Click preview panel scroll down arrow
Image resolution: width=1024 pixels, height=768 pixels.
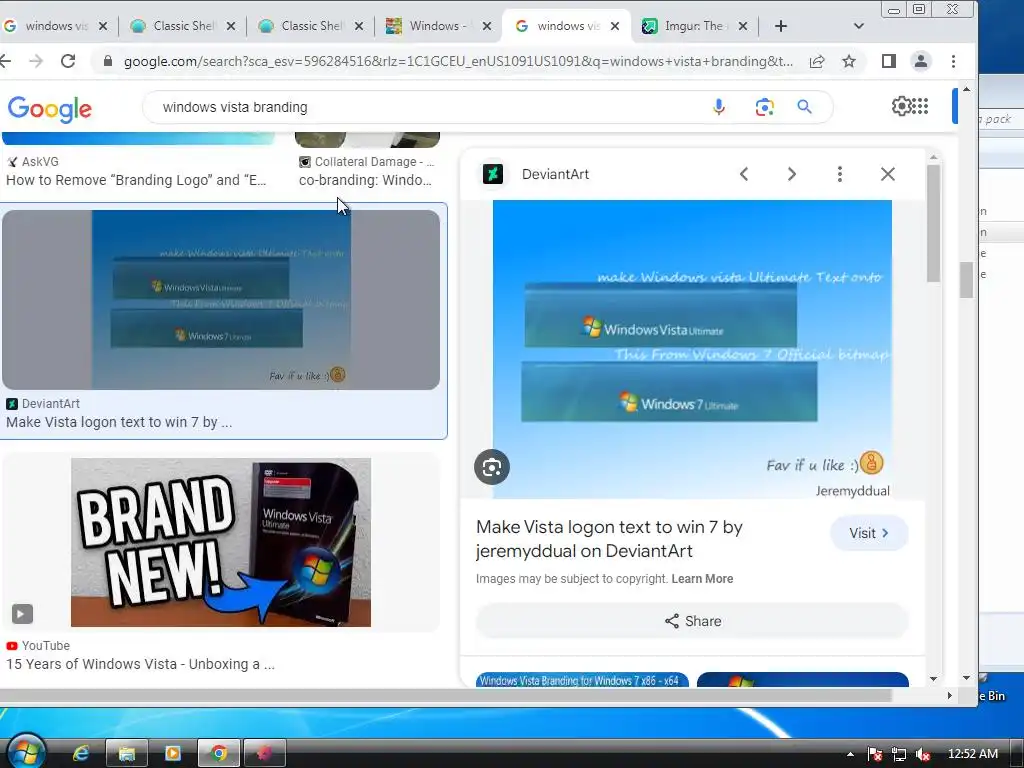coord(933,679)
